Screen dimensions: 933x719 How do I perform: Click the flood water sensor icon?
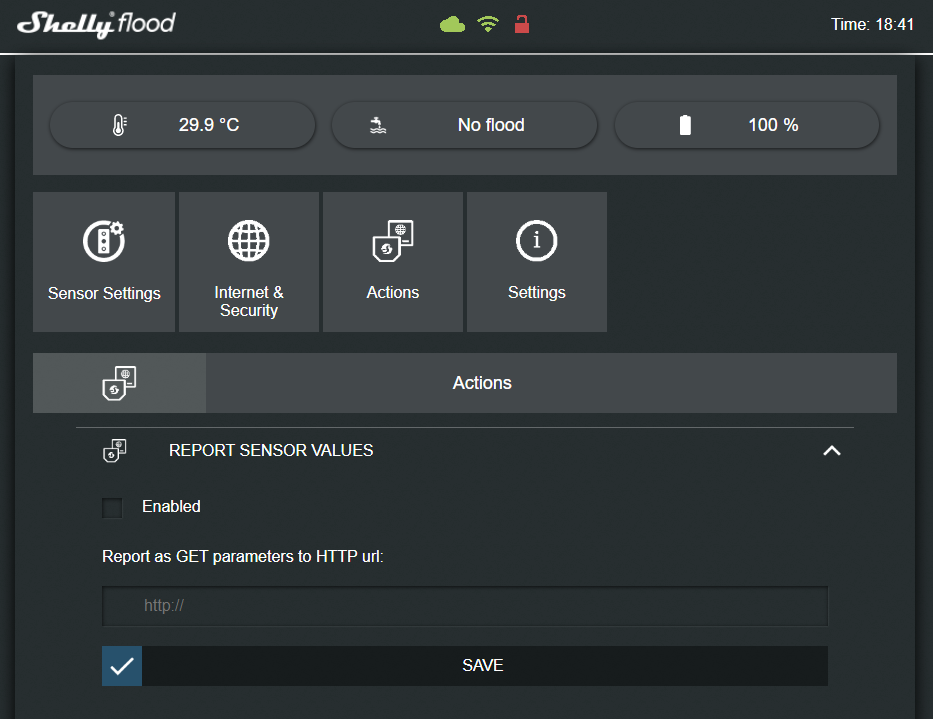click(x=377, y=125)
